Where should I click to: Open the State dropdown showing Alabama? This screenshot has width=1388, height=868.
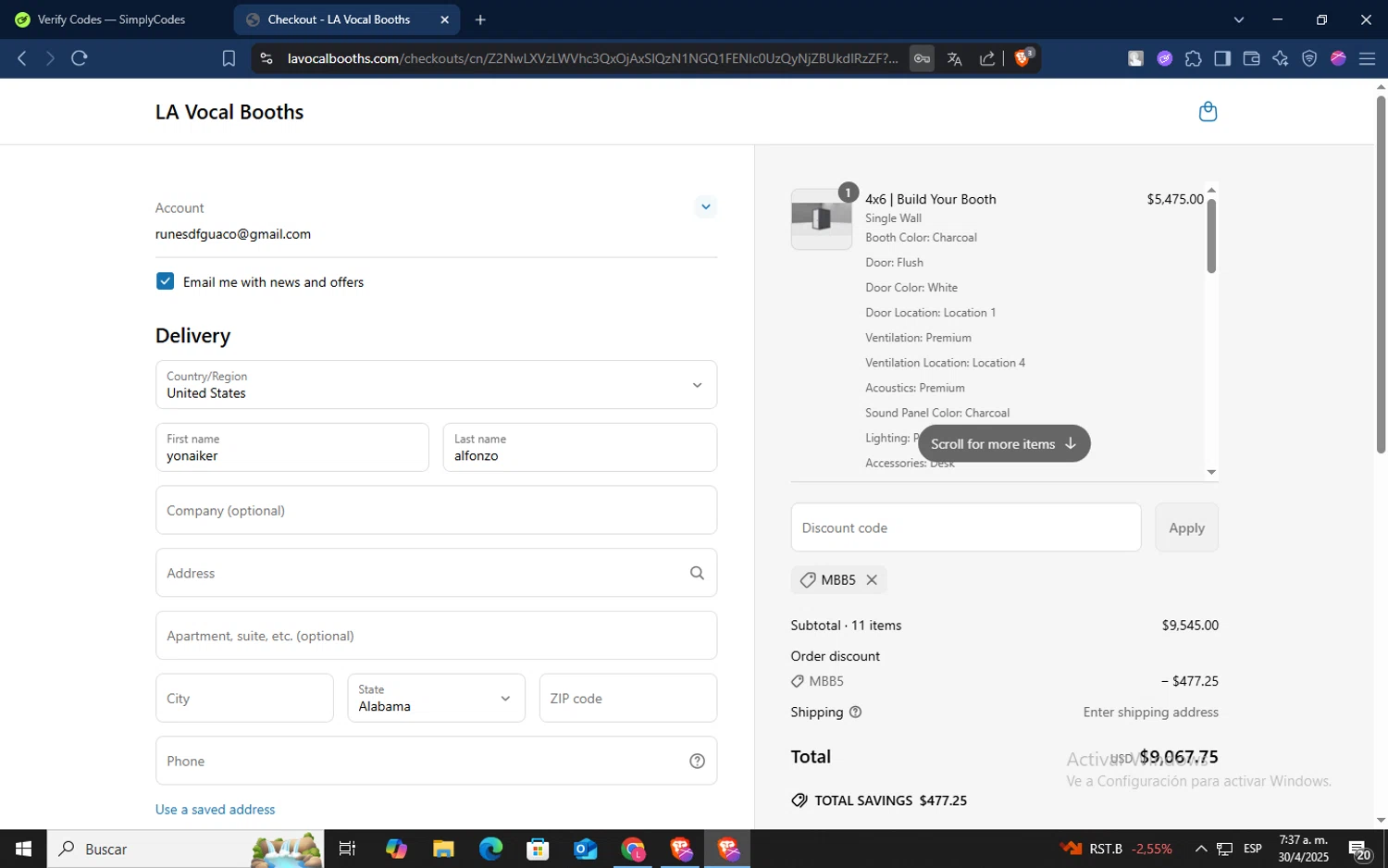coord(436,698)
